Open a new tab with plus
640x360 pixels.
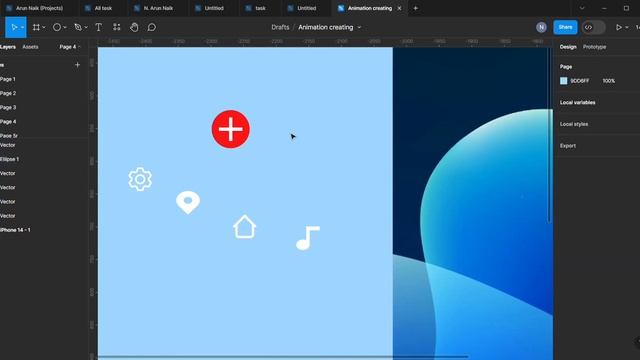[x=416, y=8]
